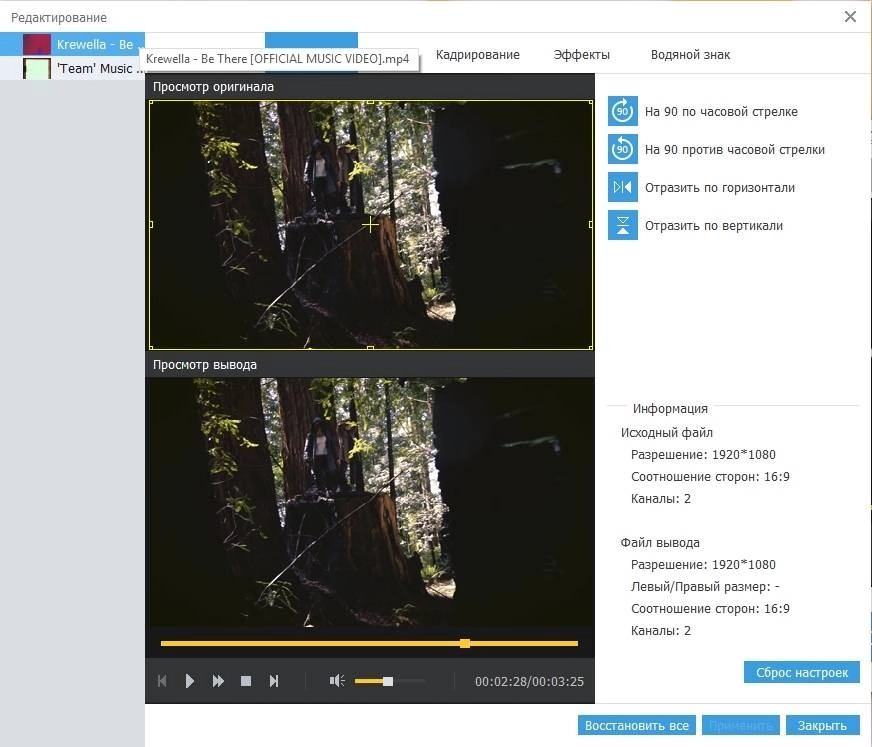Mute the preview audio speaker icon
The width and height of the screenshot is (872, 747).
[x=337, y=681]
